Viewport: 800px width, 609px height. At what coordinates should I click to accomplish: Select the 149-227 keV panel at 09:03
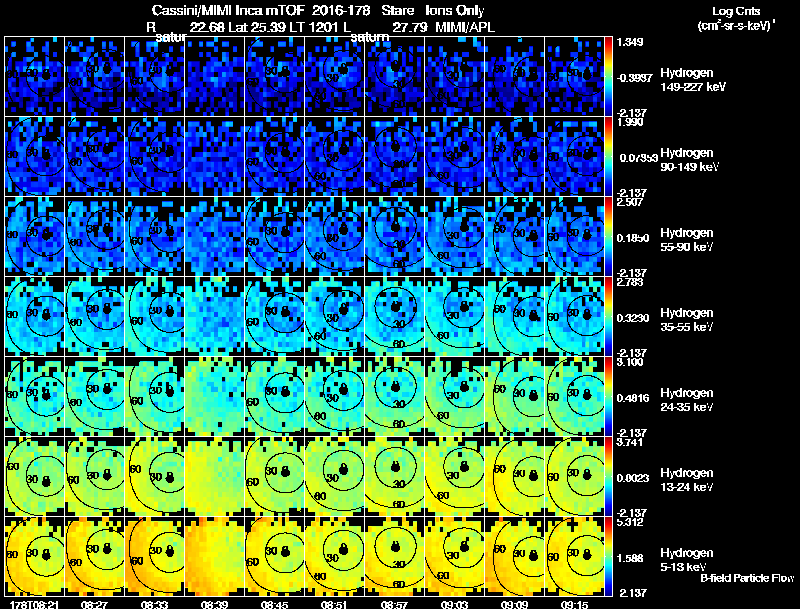pos(455,76)
